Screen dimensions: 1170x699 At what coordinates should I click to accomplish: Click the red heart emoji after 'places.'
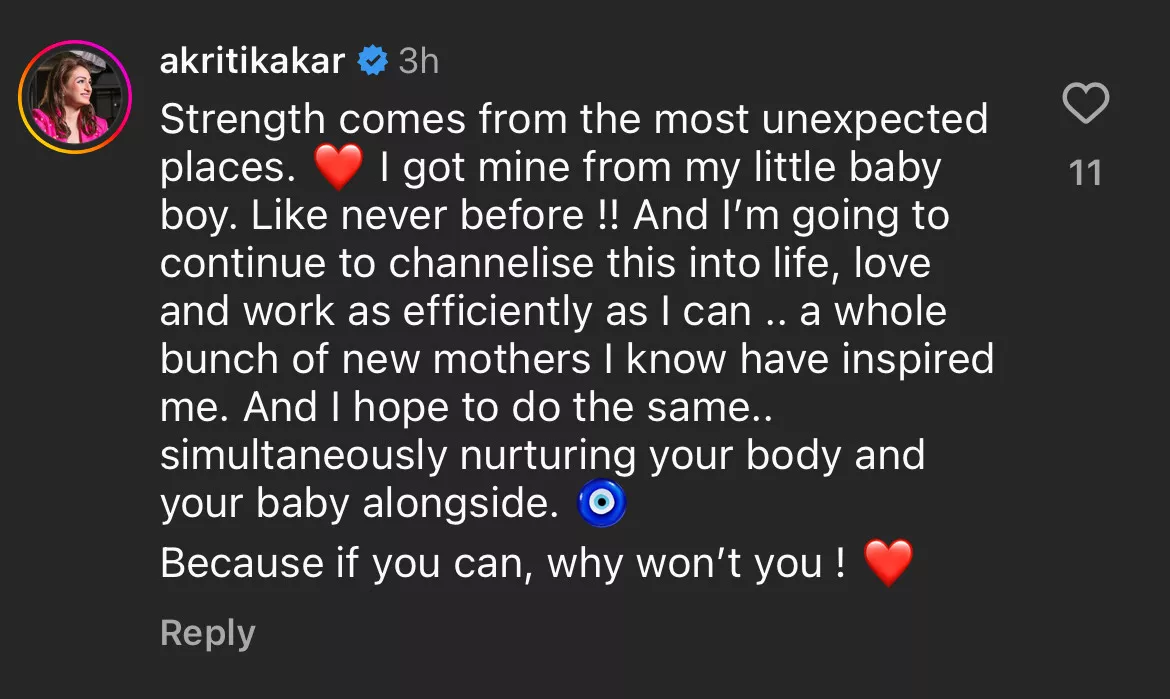(x=338, y=169)
